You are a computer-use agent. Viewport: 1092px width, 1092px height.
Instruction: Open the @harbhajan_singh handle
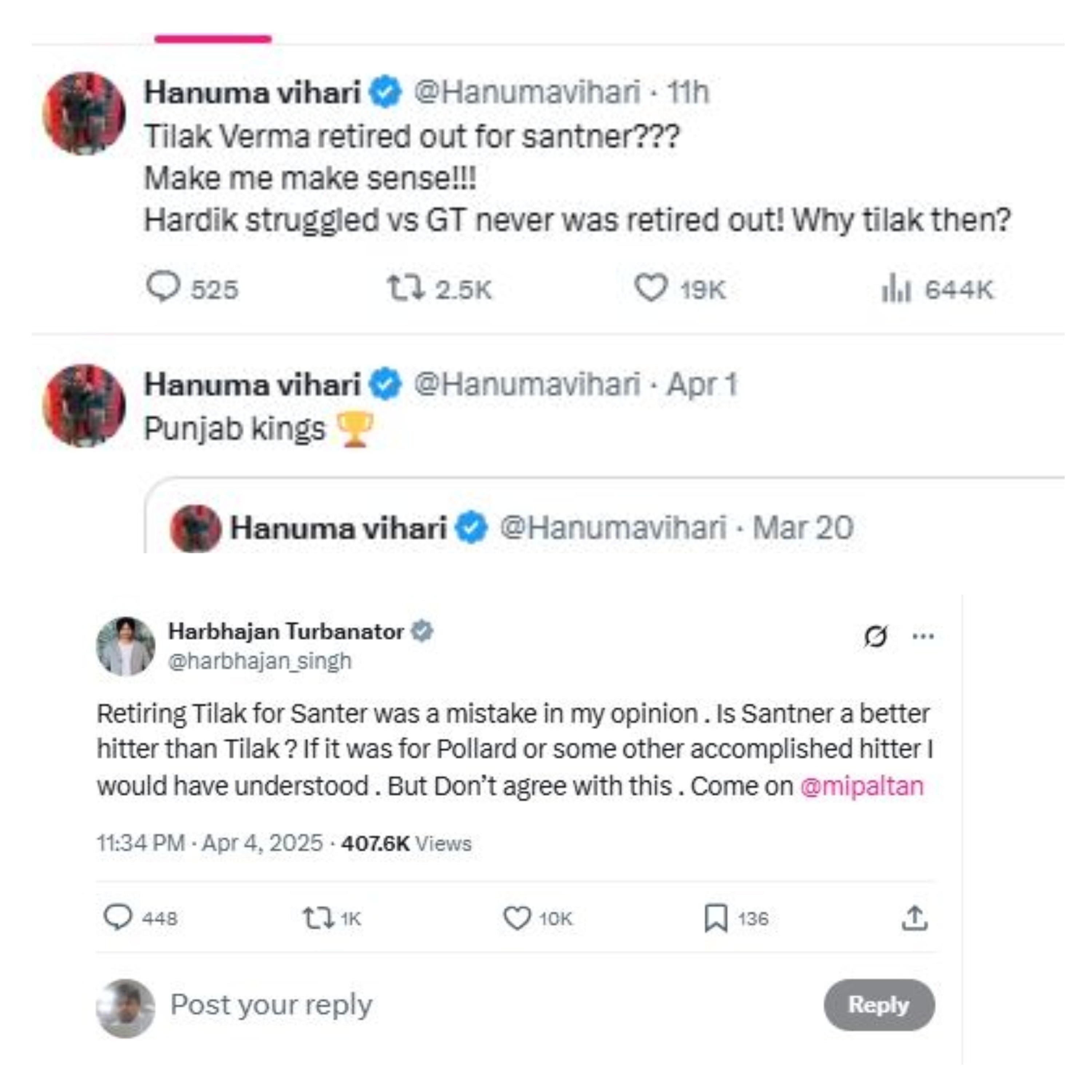(x=260, y=661)
